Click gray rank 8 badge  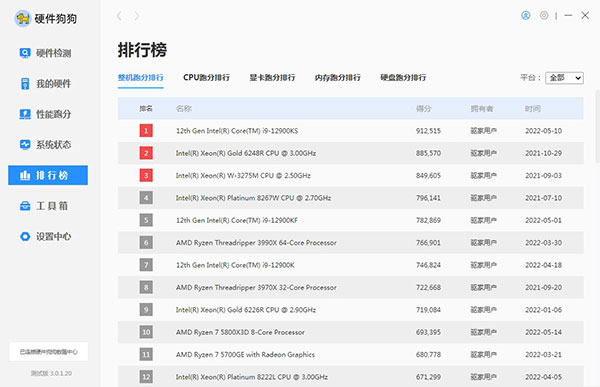point(146,287)
